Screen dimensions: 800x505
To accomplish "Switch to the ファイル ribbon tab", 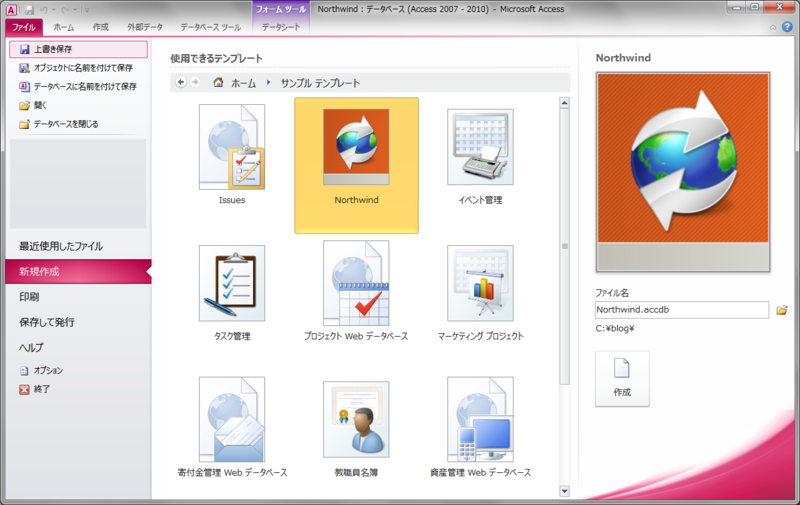I will point(24,28).
